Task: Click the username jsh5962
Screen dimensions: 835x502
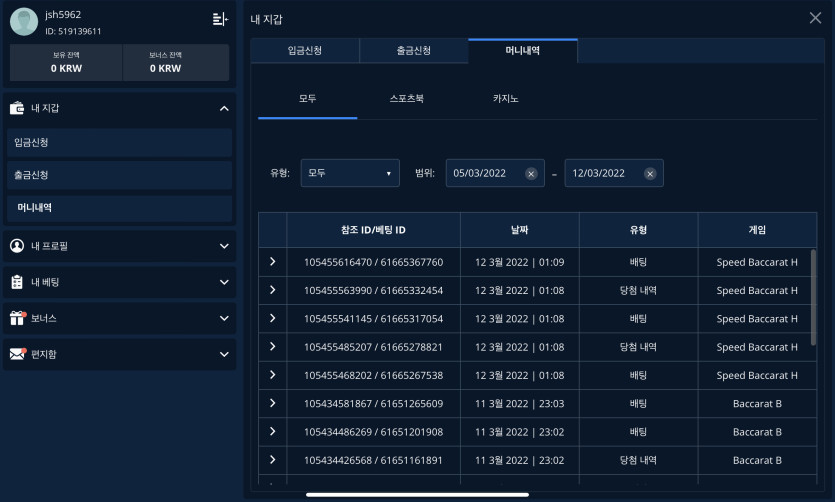Action: pyautogui.click(x=63, y=15)
